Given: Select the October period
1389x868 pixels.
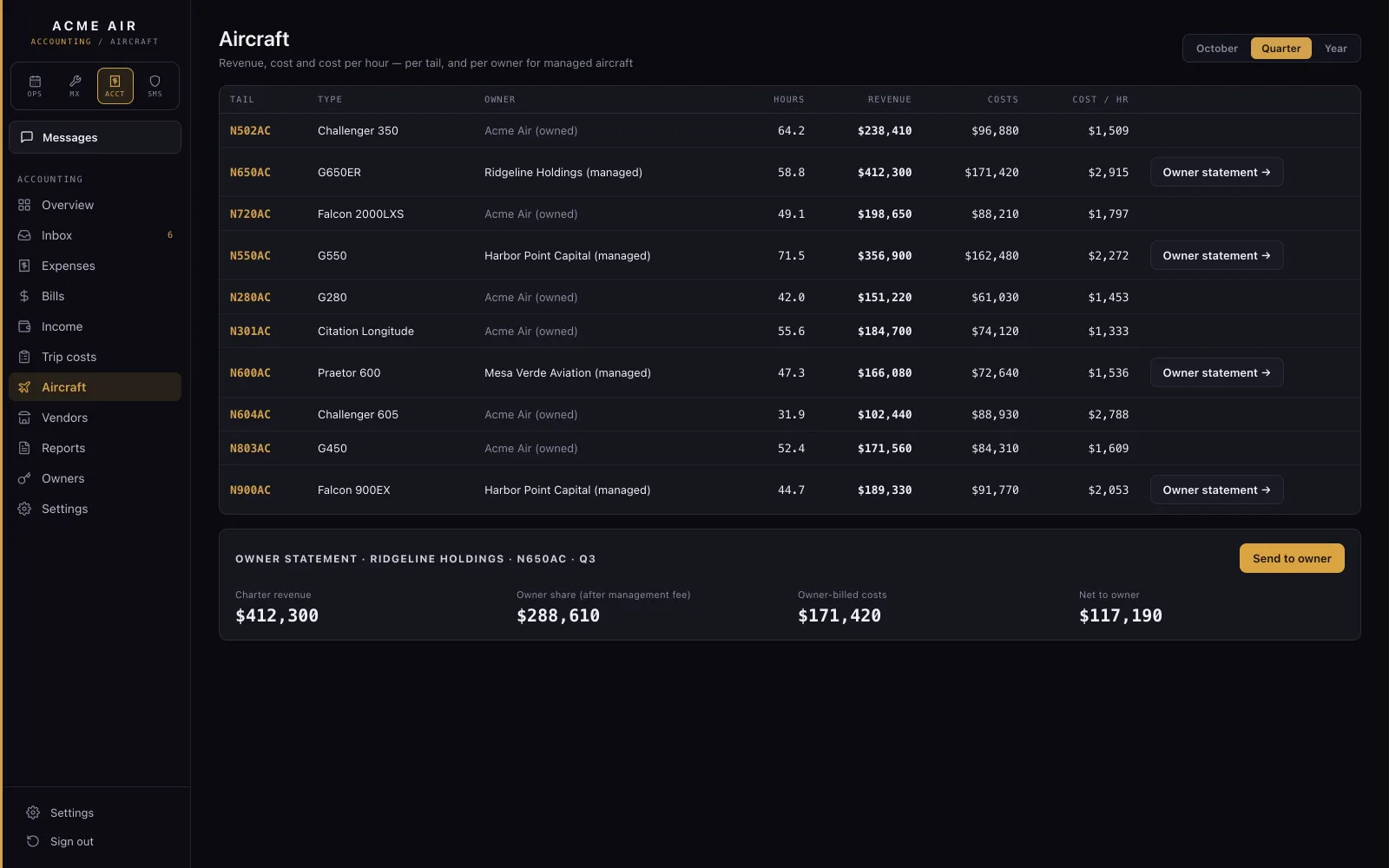Looking at the screenshot, I should (1216, 49).
